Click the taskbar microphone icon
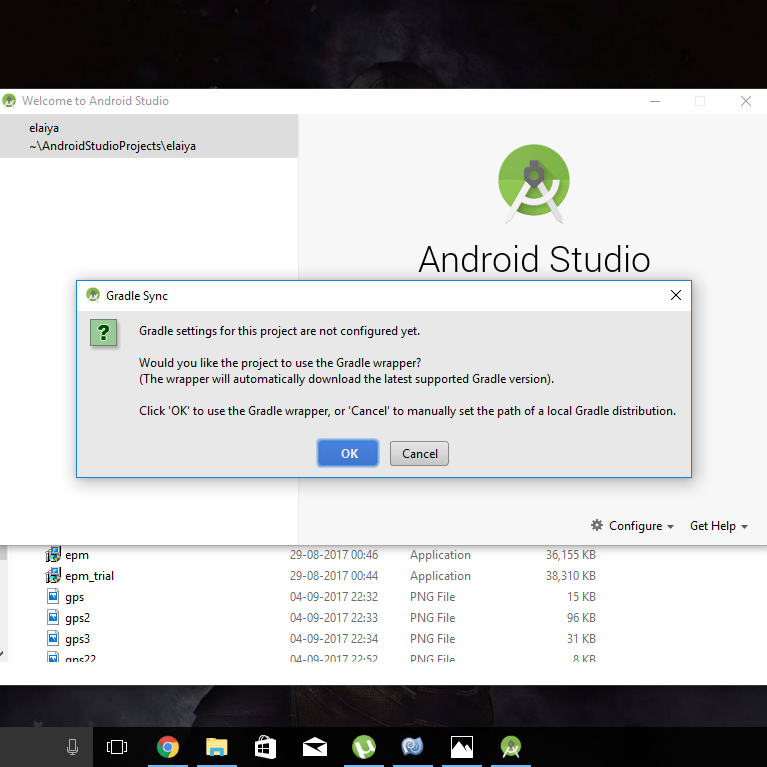Image resolution: width=767 pixels, height=767 pixels. (72, 747)
